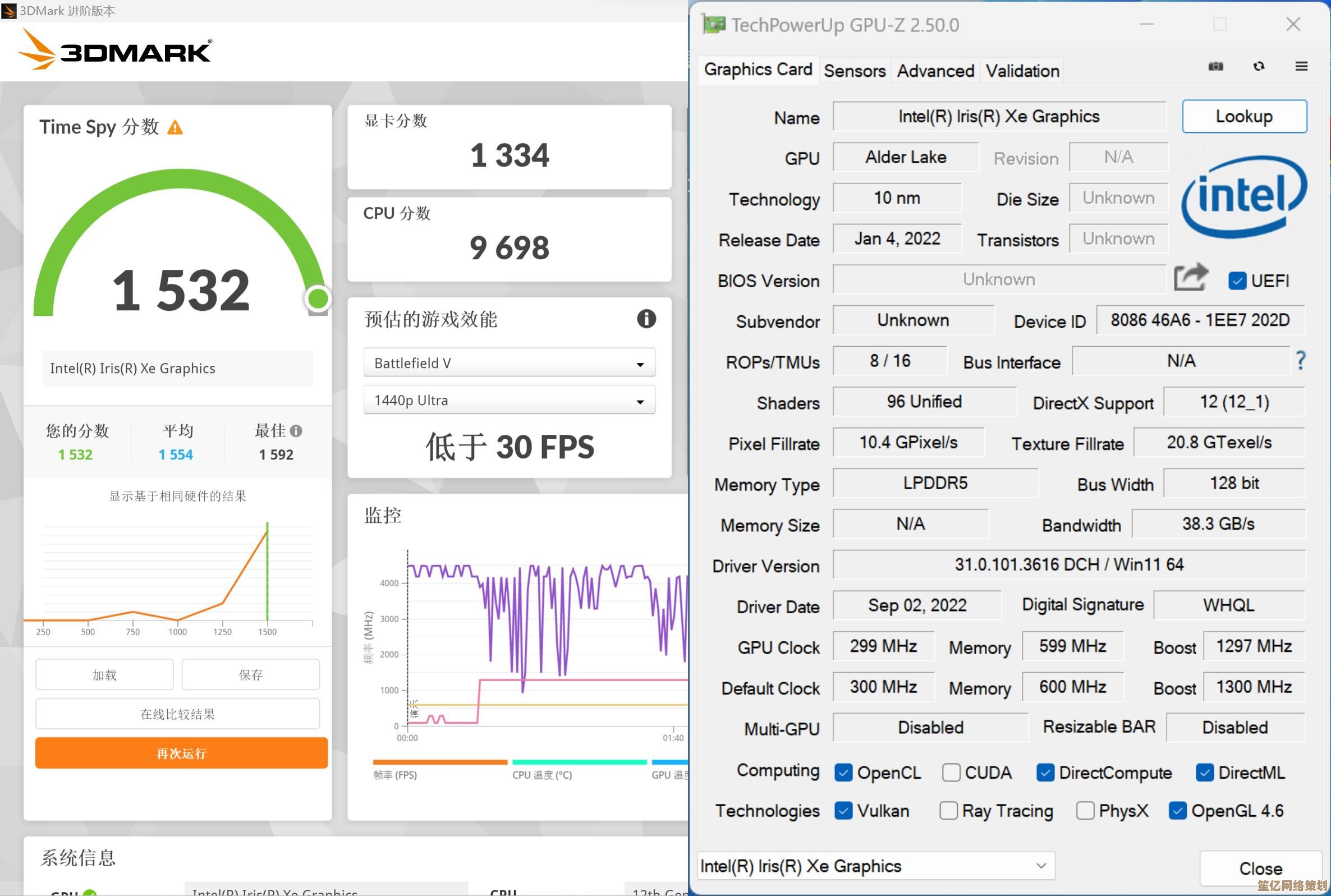Click the GPU Name field
This screenshot has height=896, width=1331.
999,117
